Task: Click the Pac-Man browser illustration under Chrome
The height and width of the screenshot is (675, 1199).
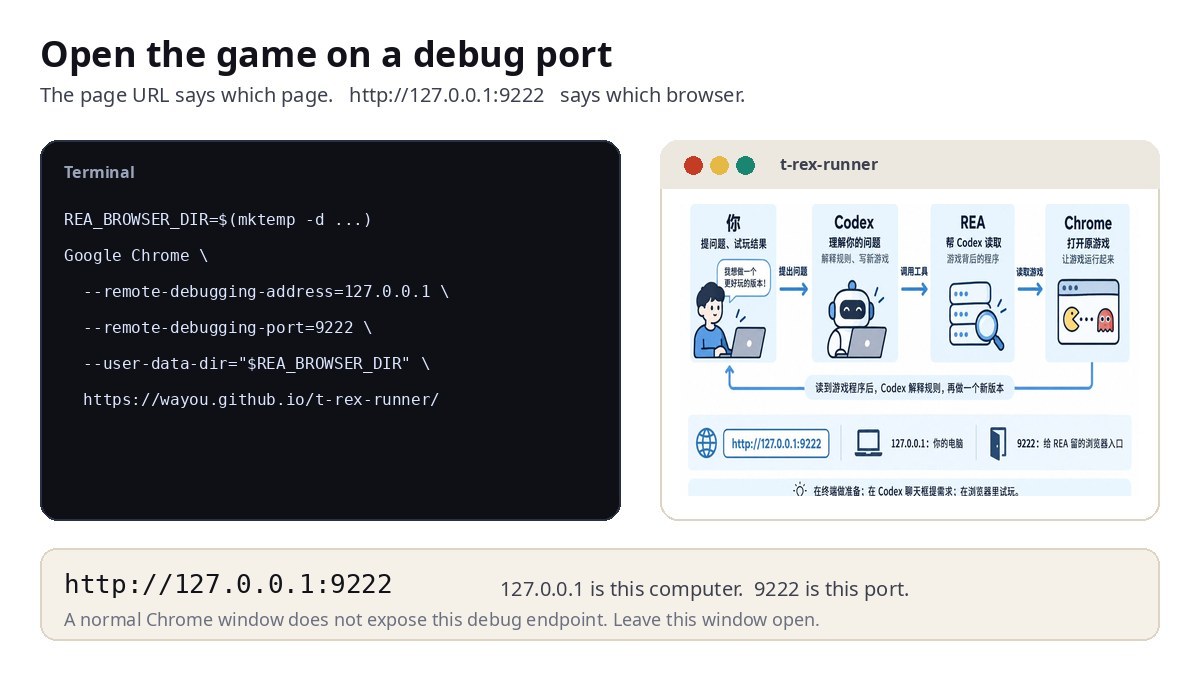Action: 1088,312
